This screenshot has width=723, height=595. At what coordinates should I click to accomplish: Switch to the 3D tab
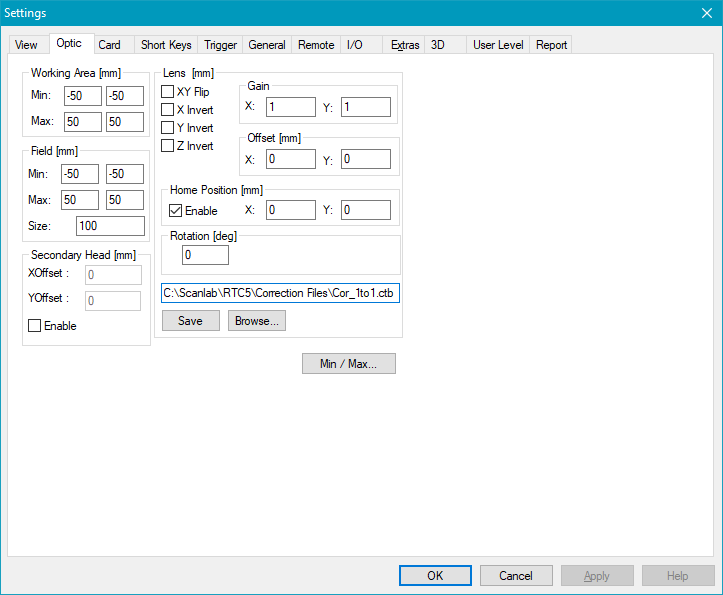coord(437,45)
